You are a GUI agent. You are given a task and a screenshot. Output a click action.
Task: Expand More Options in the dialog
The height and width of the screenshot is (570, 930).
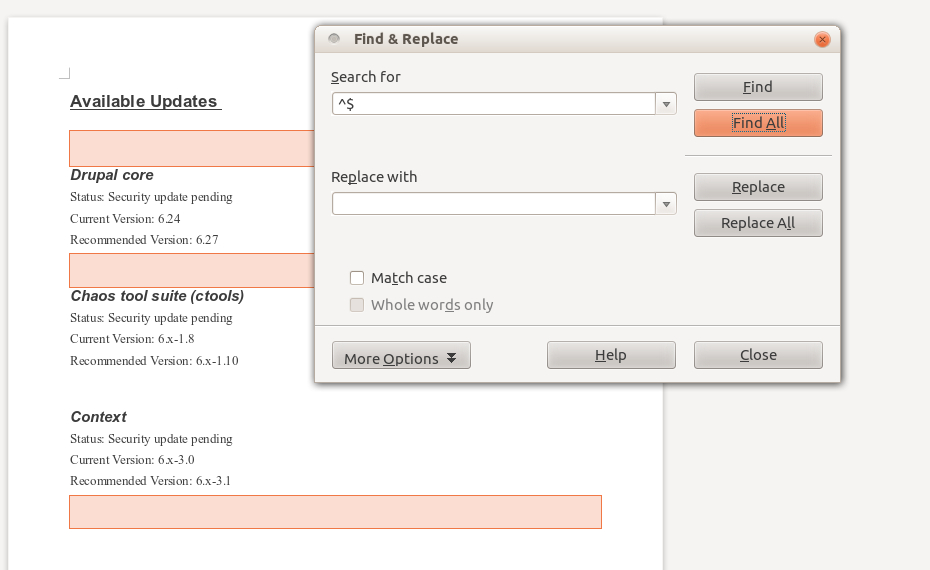(400, 356)
